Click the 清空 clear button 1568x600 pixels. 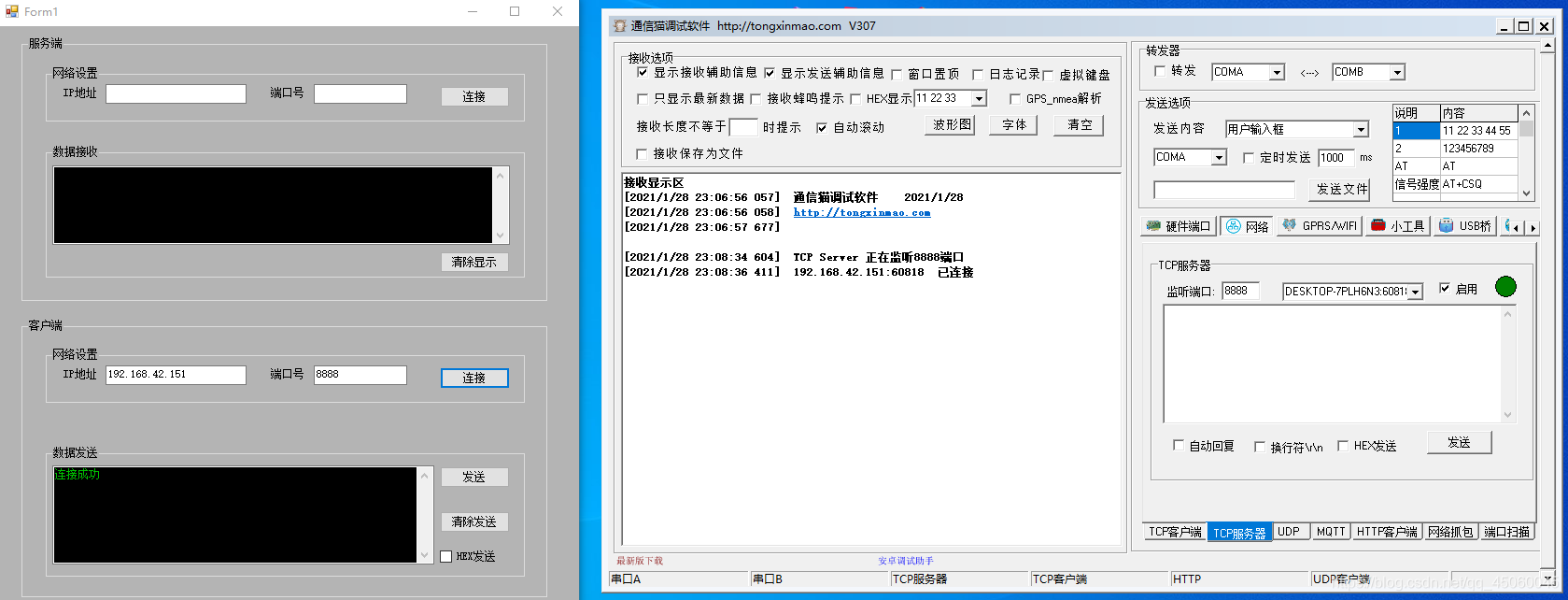pyautogui.click(x=1080, y=124)
